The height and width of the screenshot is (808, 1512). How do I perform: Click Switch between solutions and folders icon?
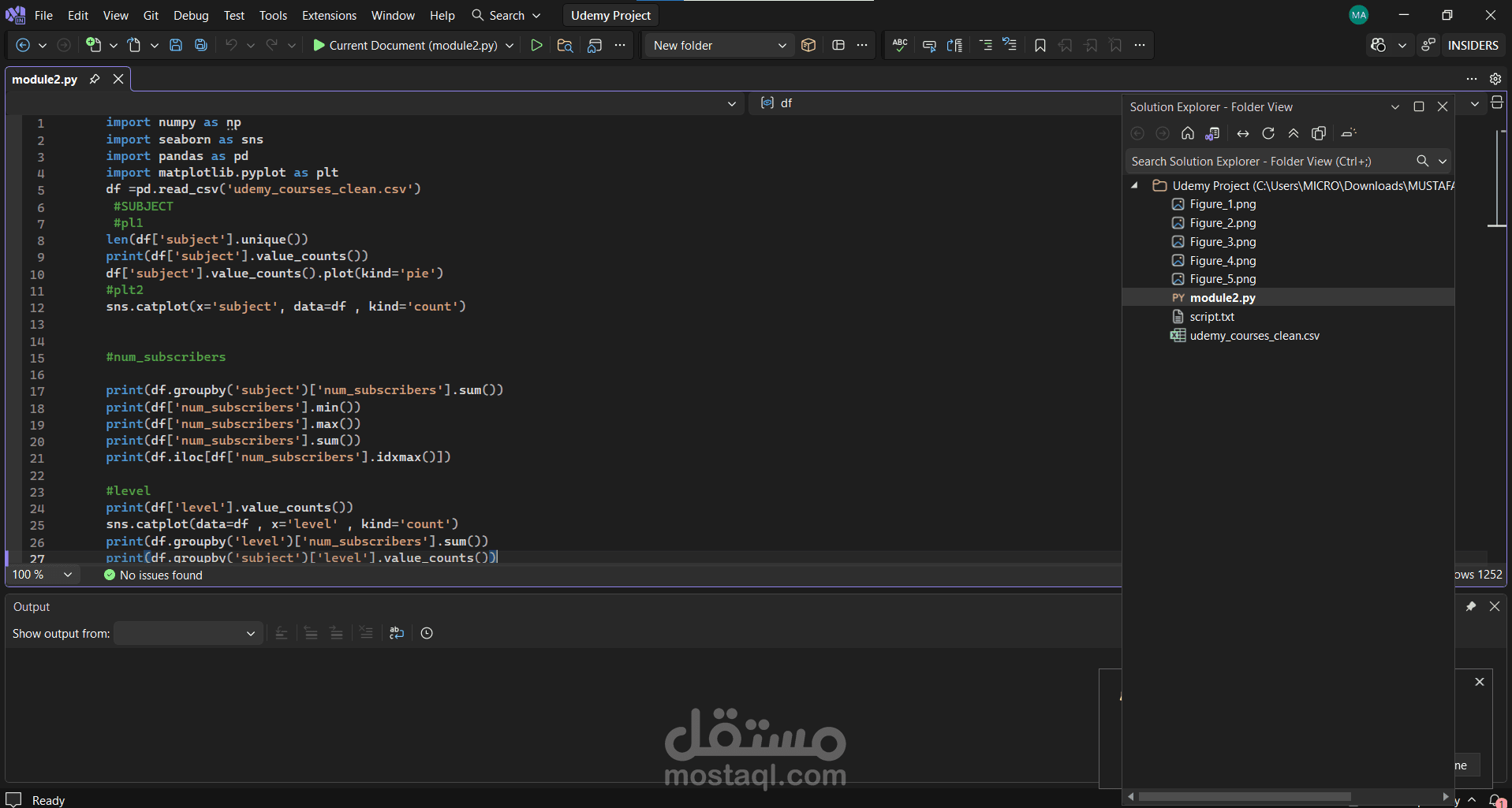[x=1213, y=133]
